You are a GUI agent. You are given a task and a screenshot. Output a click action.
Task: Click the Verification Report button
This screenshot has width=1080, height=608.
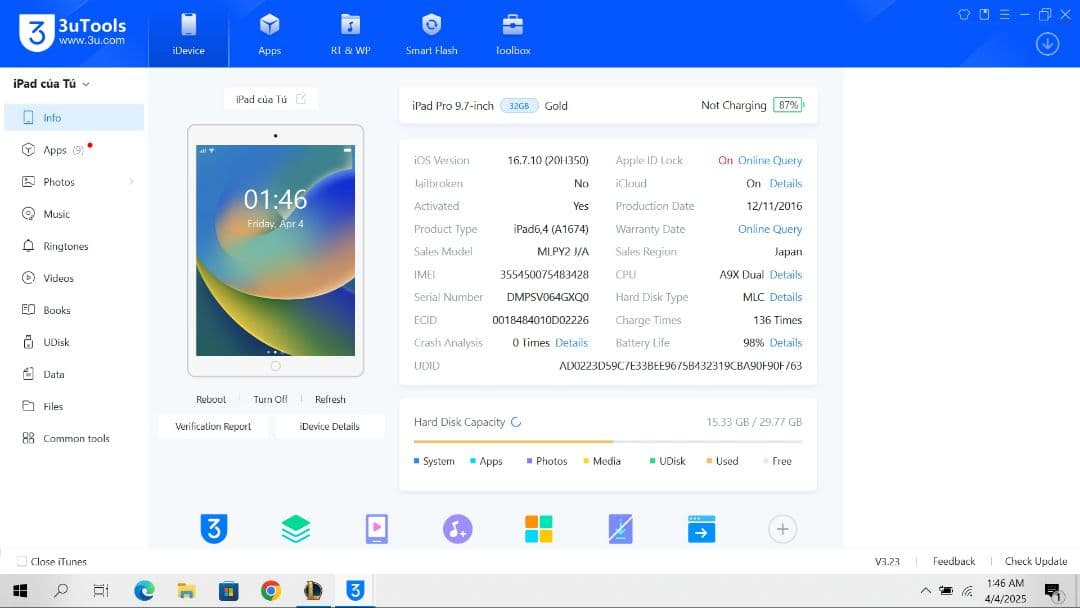coord(213,426)
